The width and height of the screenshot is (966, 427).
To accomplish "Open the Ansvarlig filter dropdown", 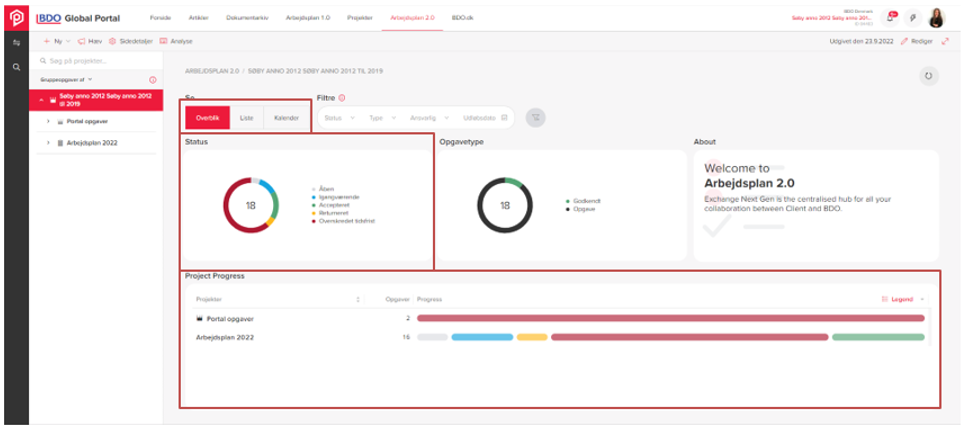I will click(x=429, y=118).
